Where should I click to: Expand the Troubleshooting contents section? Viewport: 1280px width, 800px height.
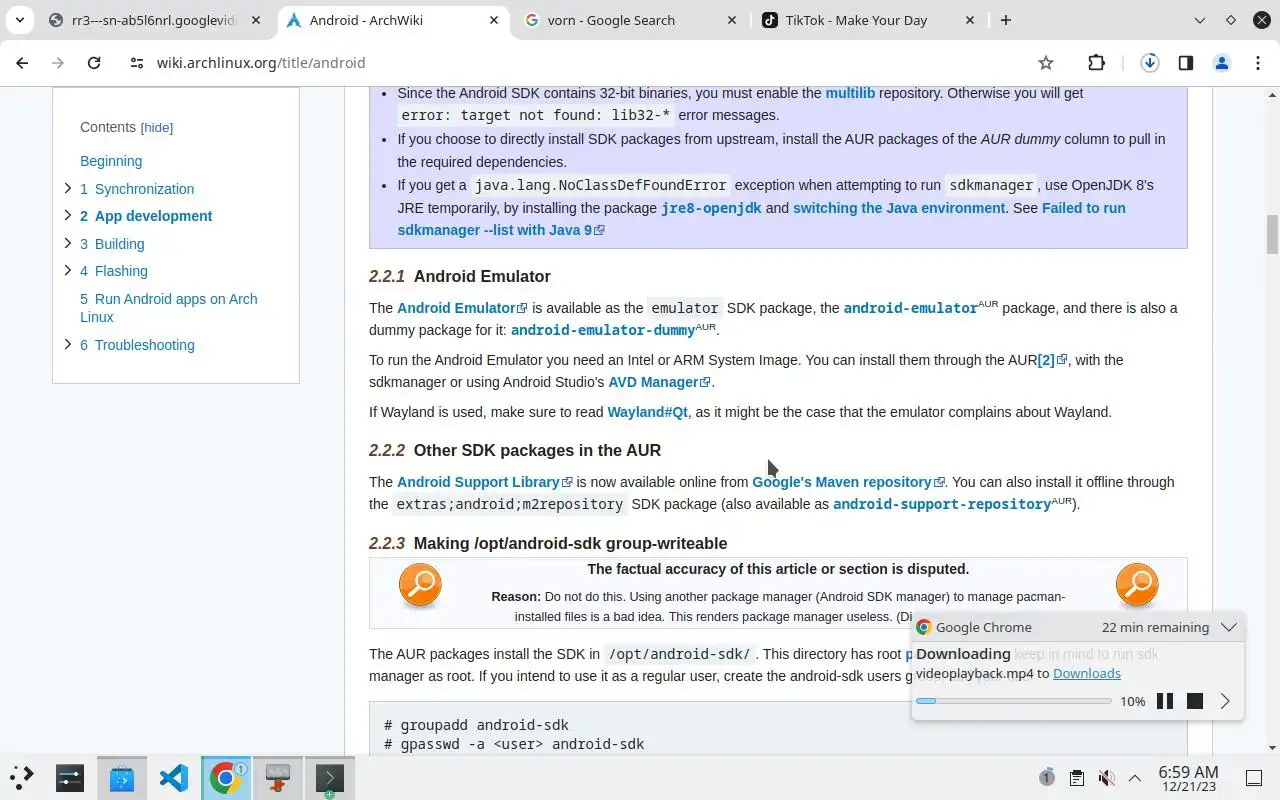(x=68, y=344)
